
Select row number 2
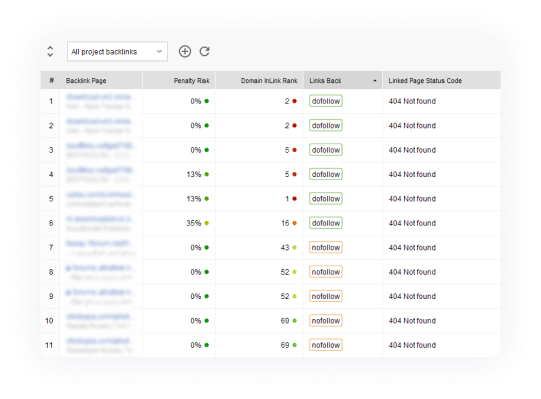(x=51, y=126)
